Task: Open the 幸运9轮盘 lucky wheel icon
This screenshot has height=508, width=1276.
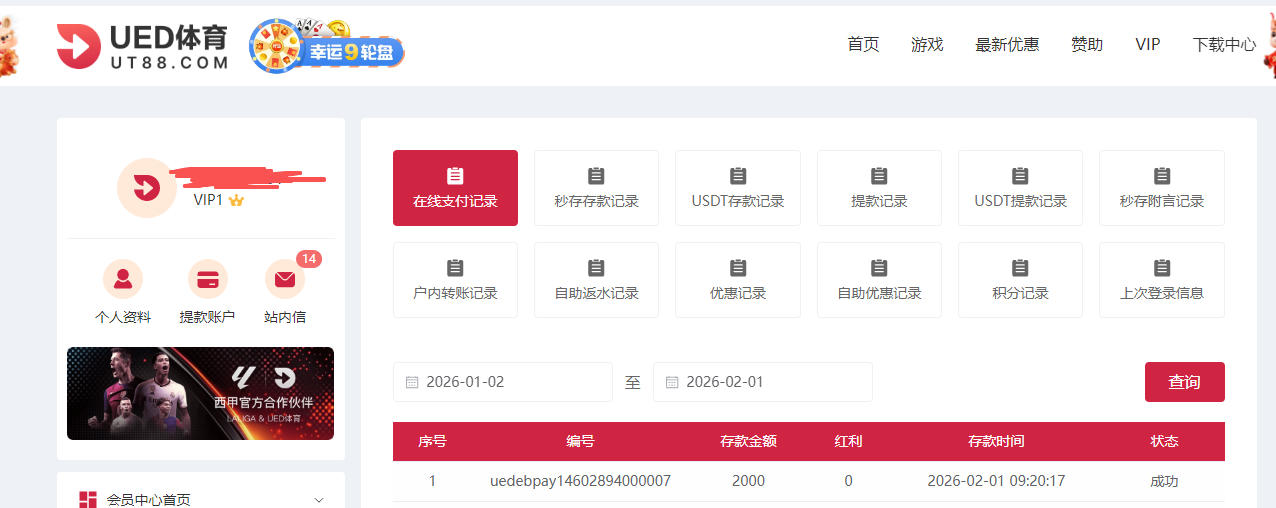Action: [x=327, y=46]
